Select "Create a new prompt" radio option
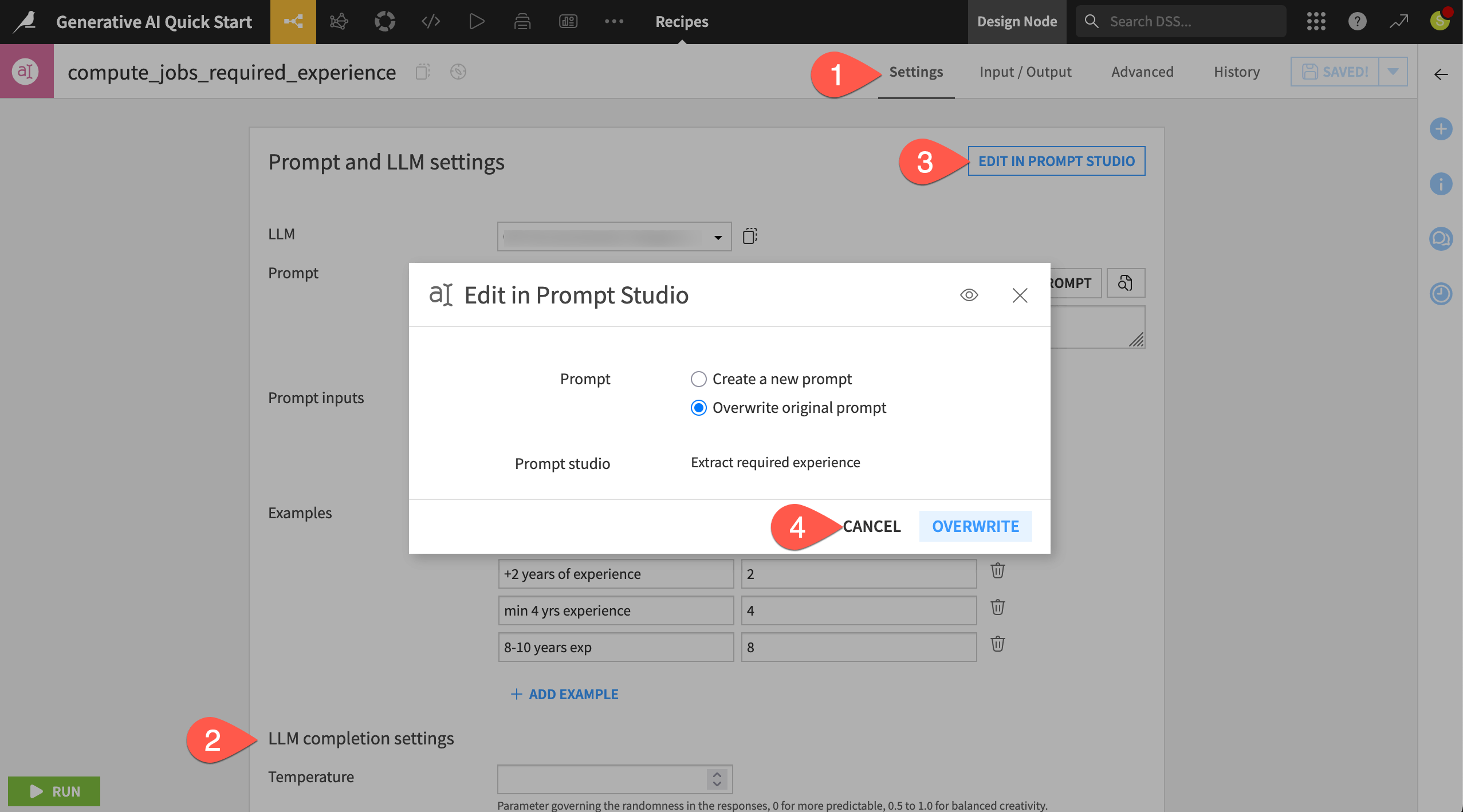Image resolution: width=1463 pixels, height=812 pixels. (698, 379)
